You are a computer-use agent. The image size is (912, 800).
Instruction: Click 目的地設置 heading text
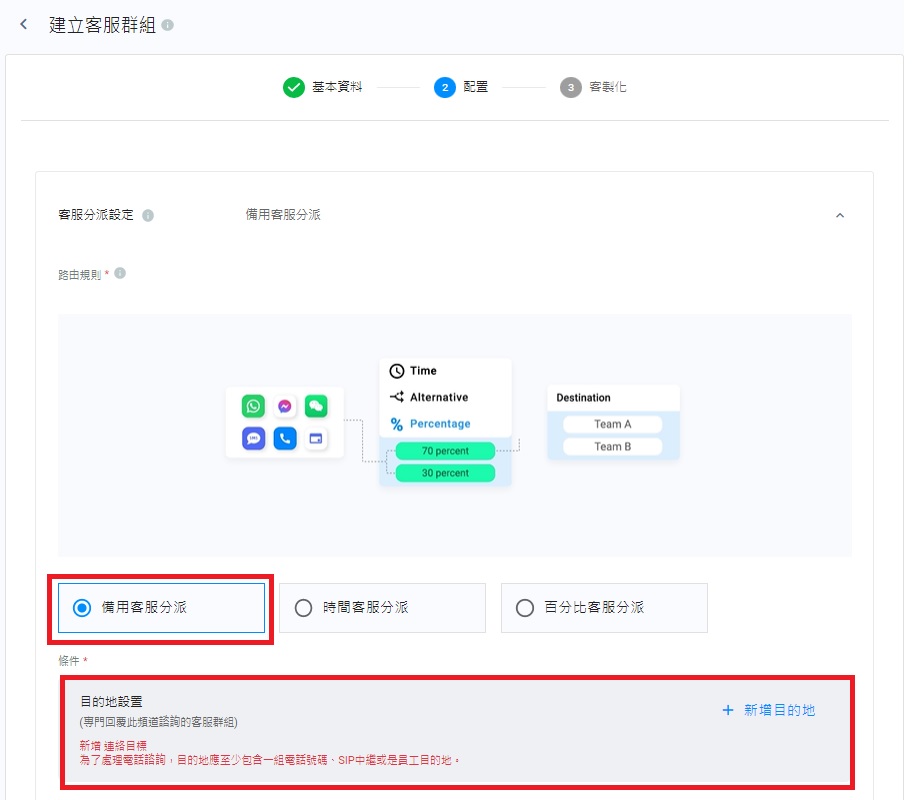111,702
